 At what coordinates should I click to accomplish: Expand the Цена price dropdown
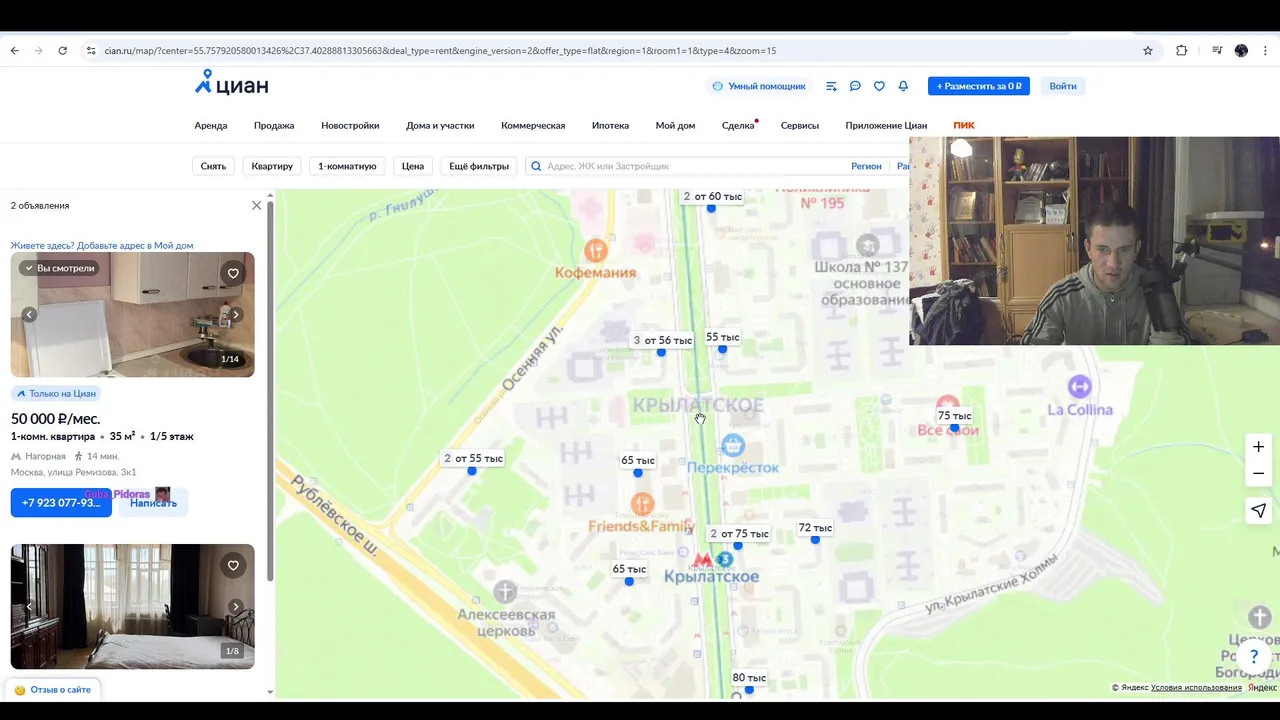coord(413,166)
